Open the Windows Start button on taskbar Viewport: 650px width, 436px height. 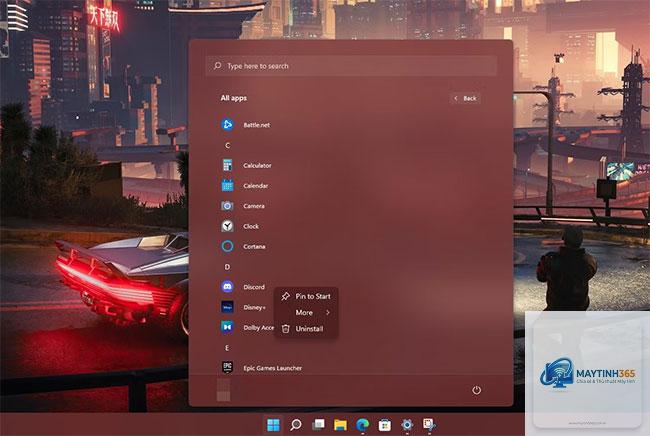[273, 424]
